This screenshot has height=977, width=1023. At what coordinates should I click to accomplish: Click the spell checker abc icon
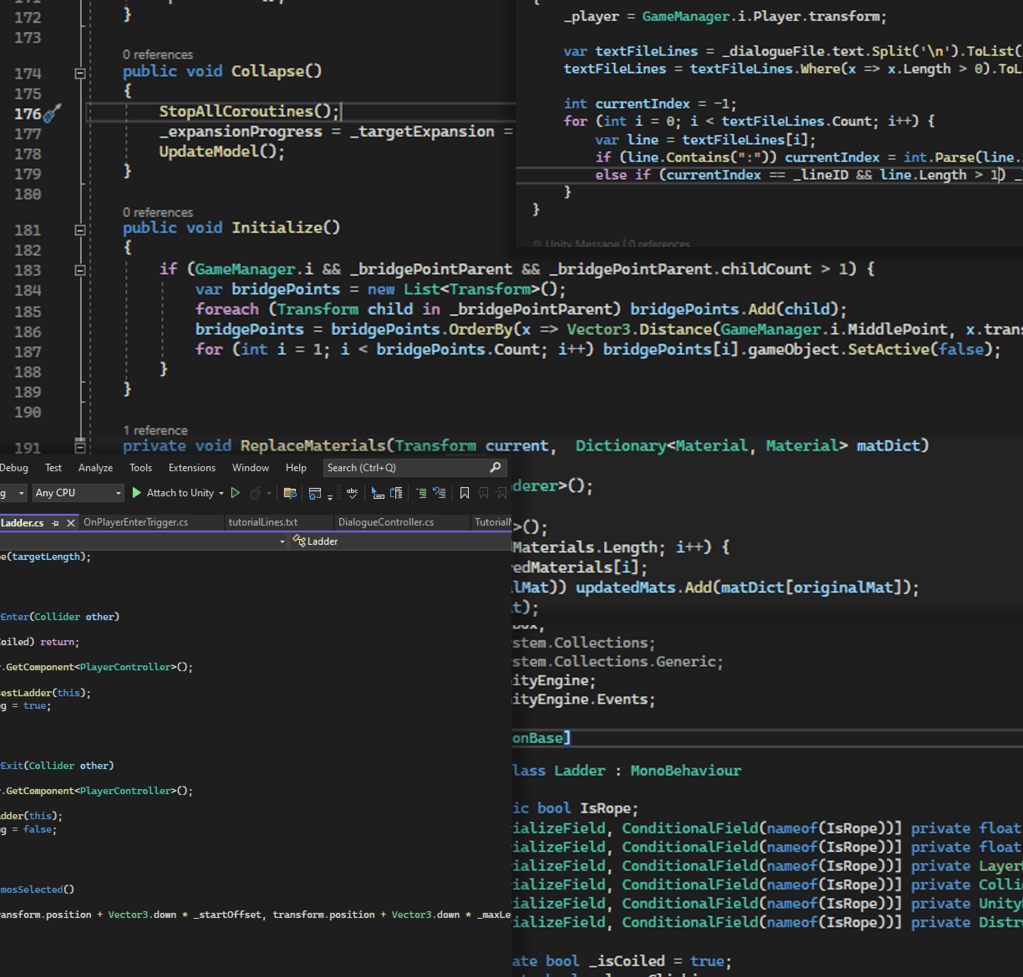(x=352, y=493)
